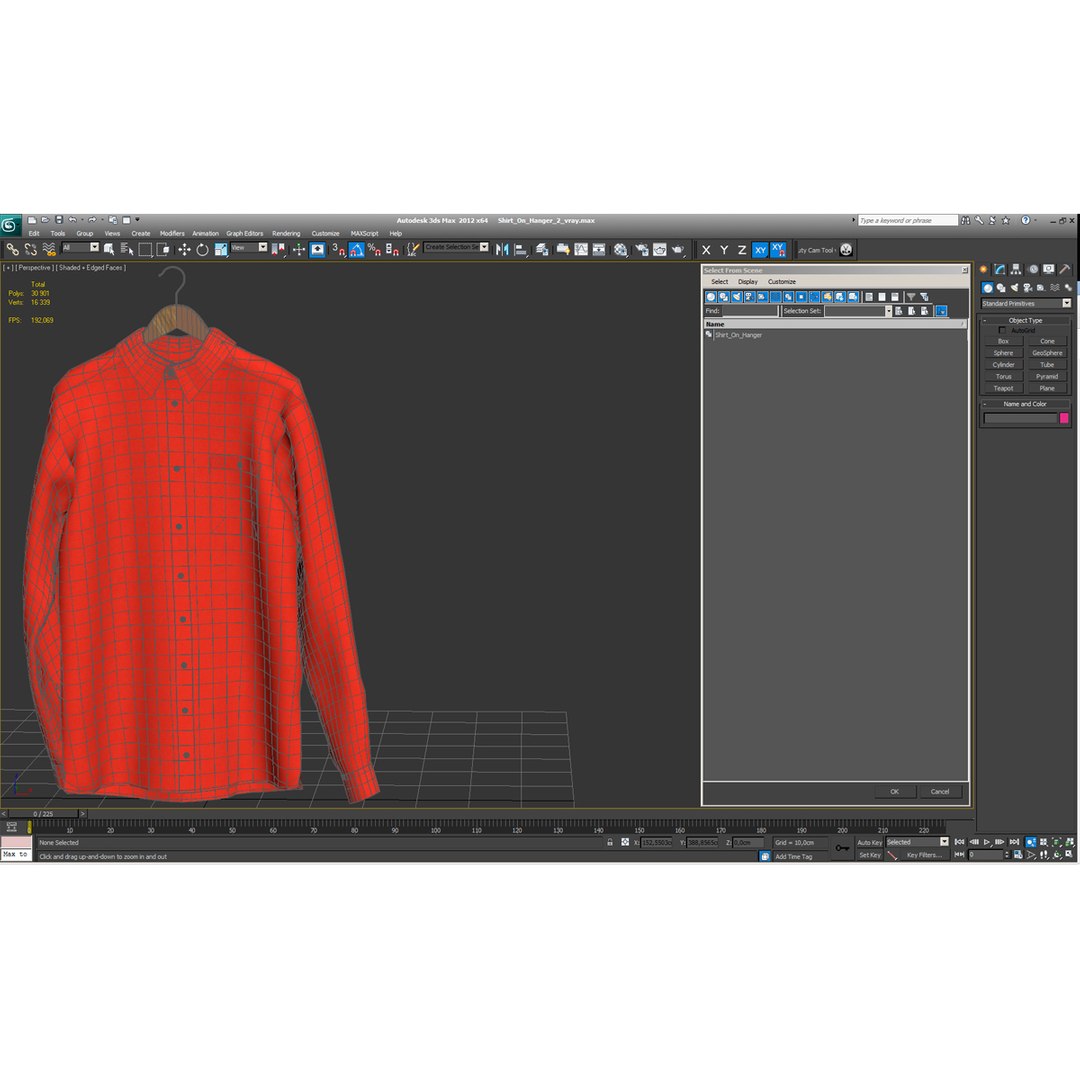The image size is (1080, 1080).
Task: Toggle Spinner Snap Toggle
Action: [x=392, y=249]
